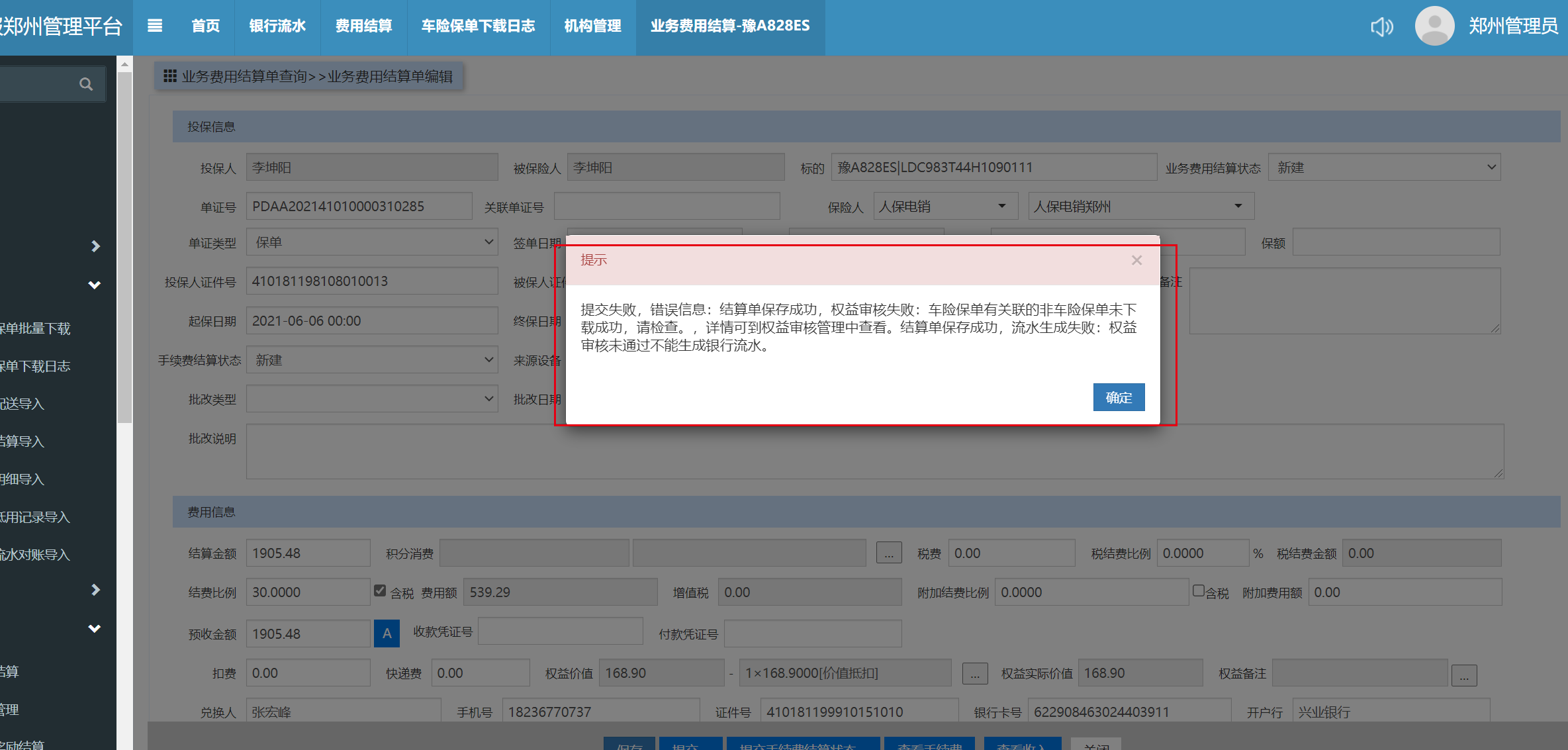Close the 提示 dialog with X
Screen dimensions: 1568x750
tap(1136, 260)
